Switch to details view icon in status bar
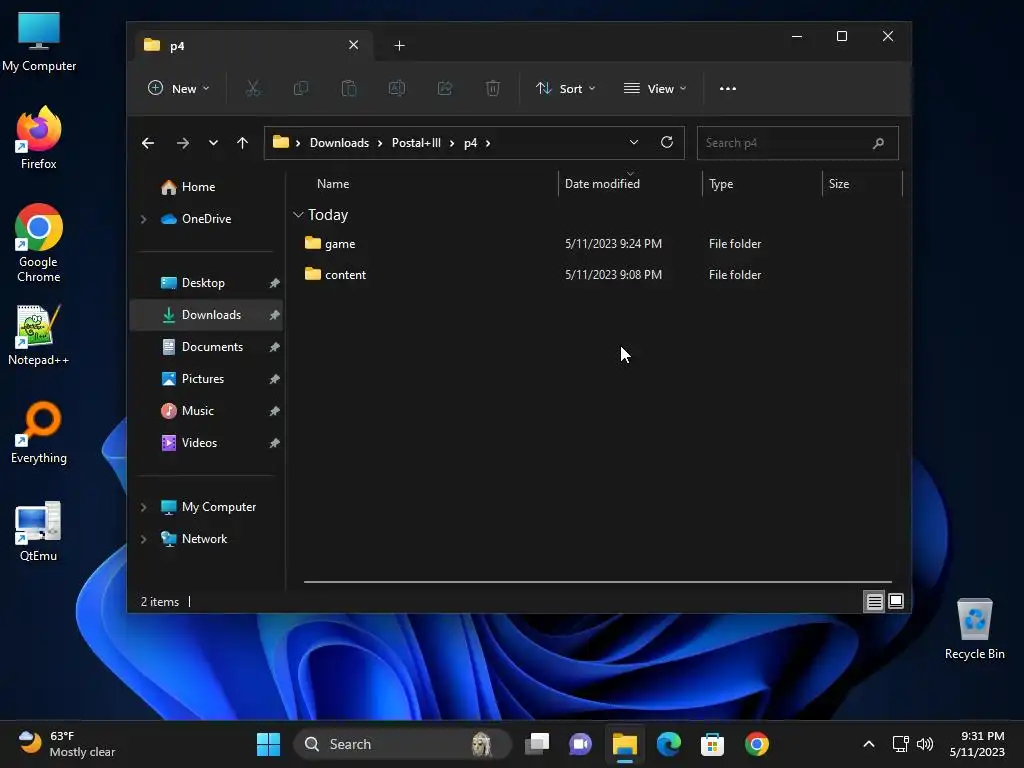The height and width of the screenshot is (768, 1024). click(874, 601)
